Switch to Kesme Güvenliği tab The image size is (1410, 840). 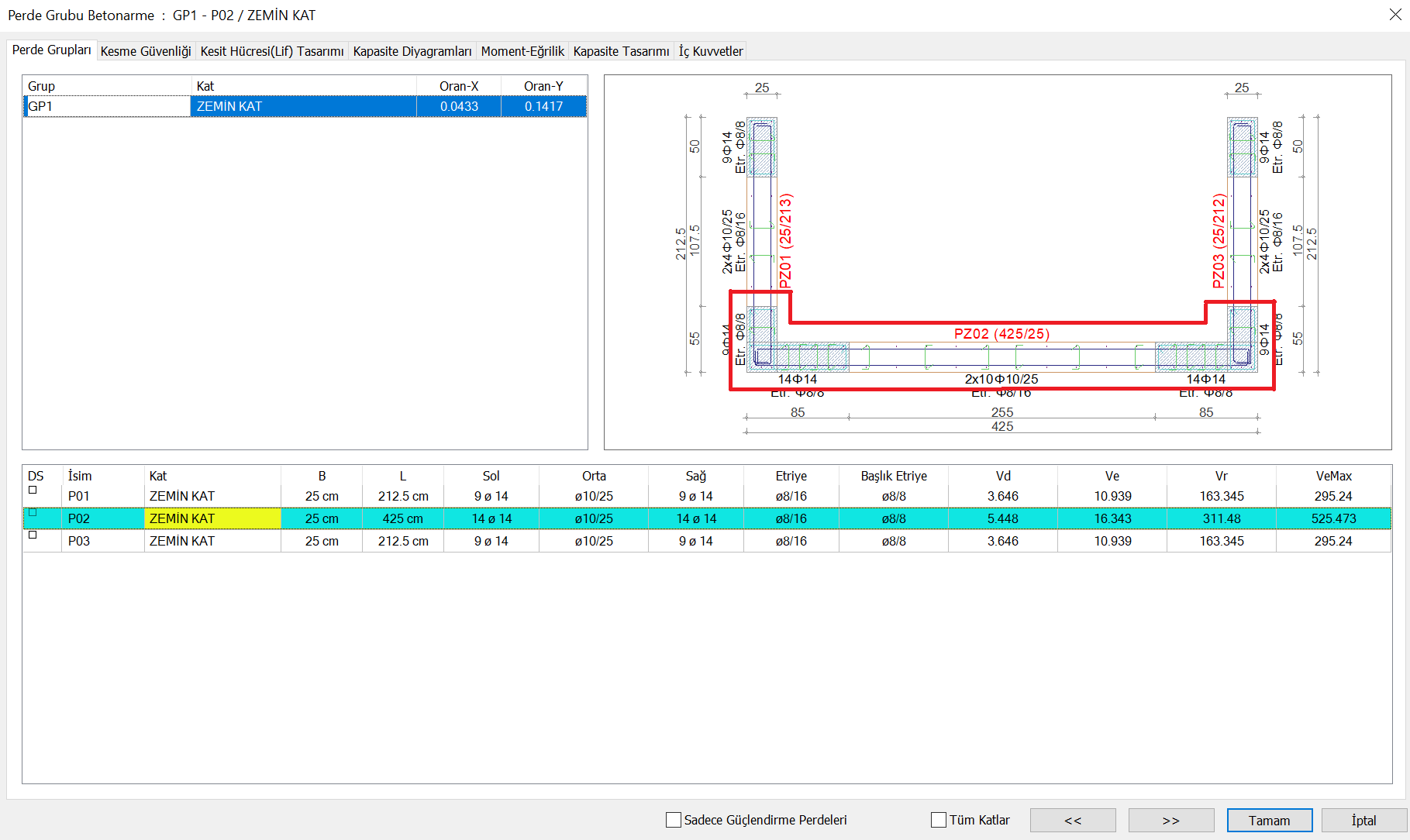tap(146, 51)
